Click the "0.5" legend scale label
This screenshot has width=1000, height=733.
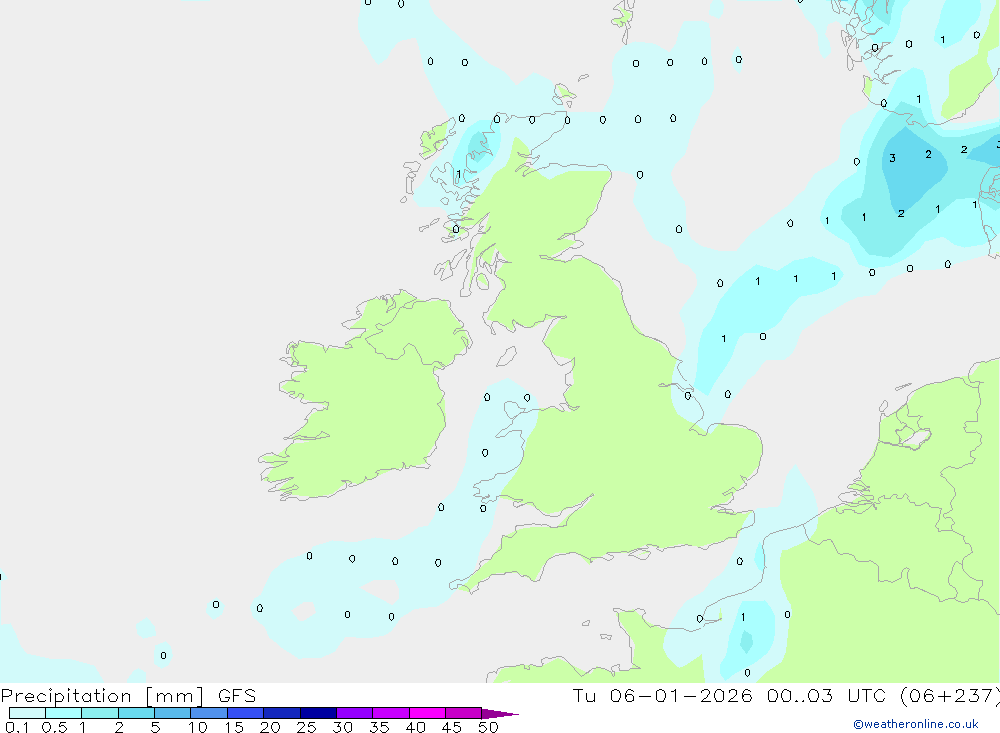click(54, 727)
